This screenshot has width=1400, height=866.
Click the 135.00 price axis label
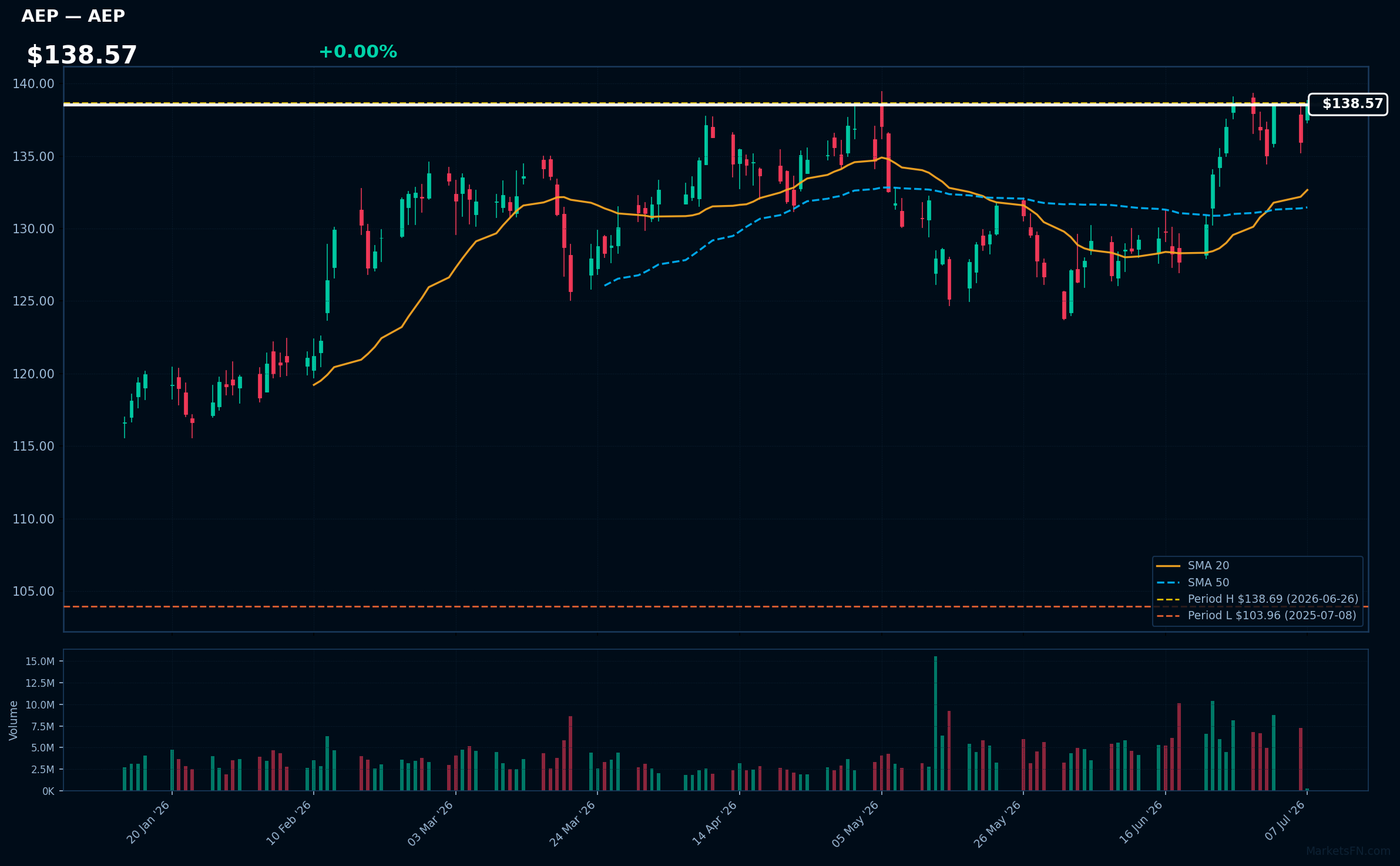[x=33, y=156]
